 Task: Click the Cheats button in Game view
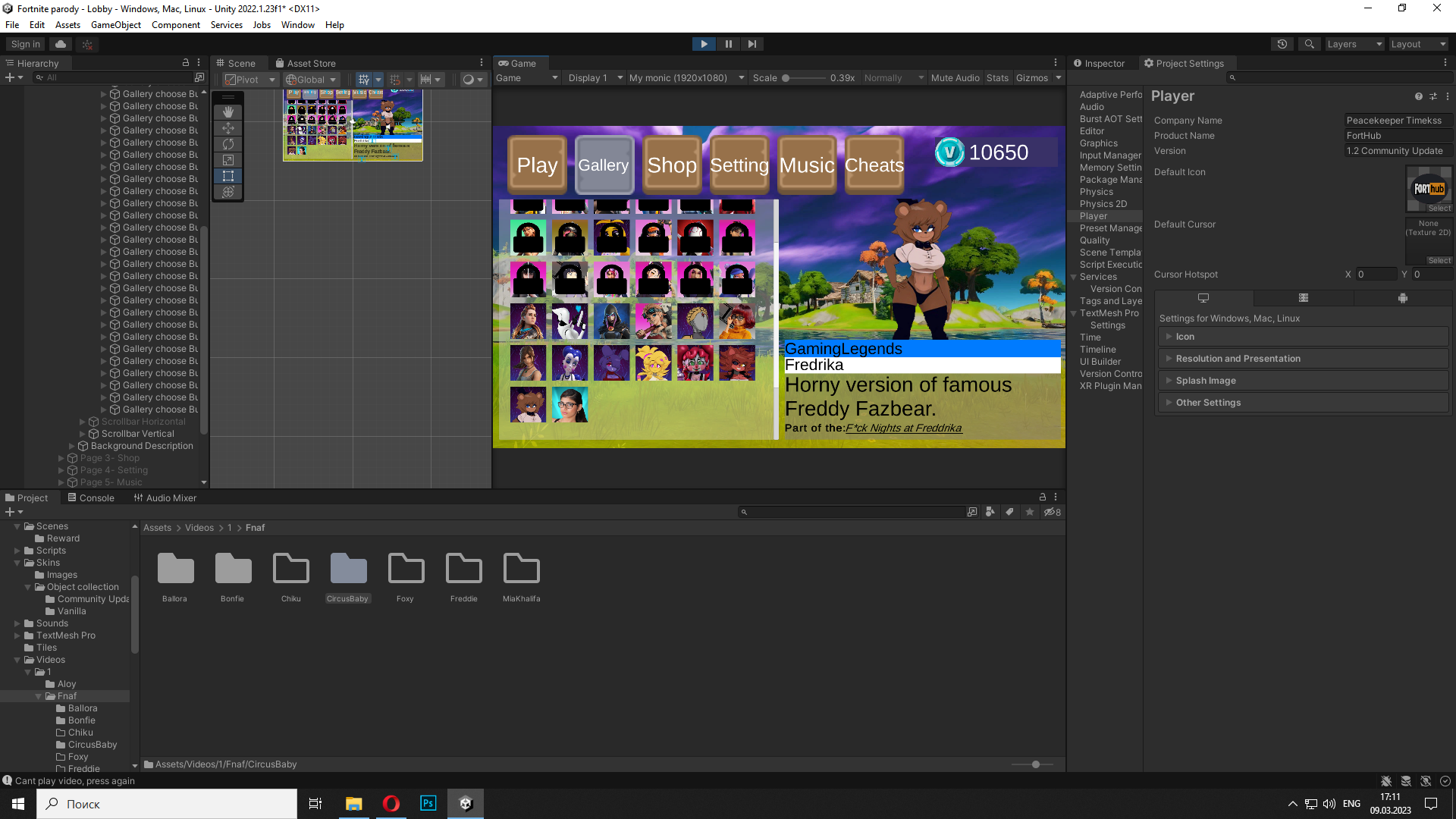point(874,165)
